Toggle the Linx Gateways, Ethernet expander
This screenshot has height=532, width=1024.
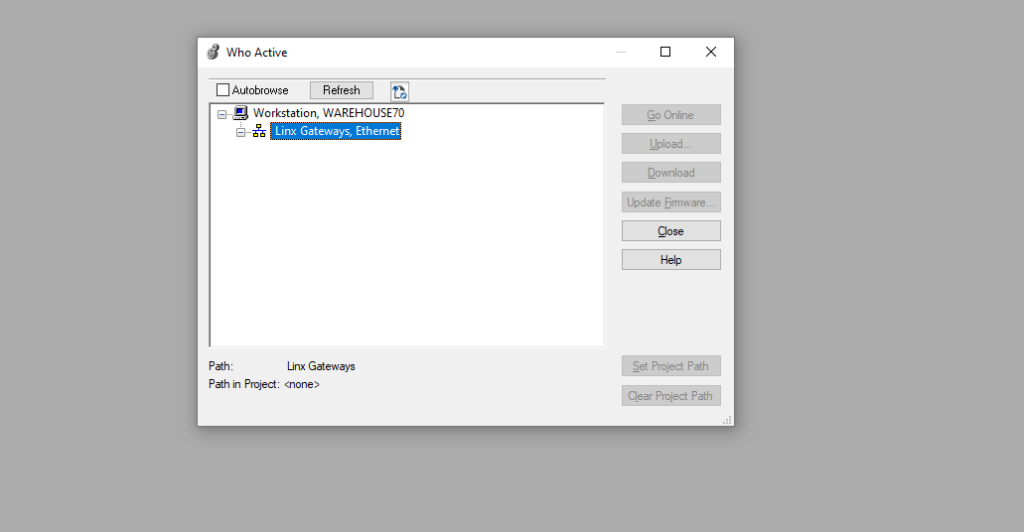(x=241, y=132)
